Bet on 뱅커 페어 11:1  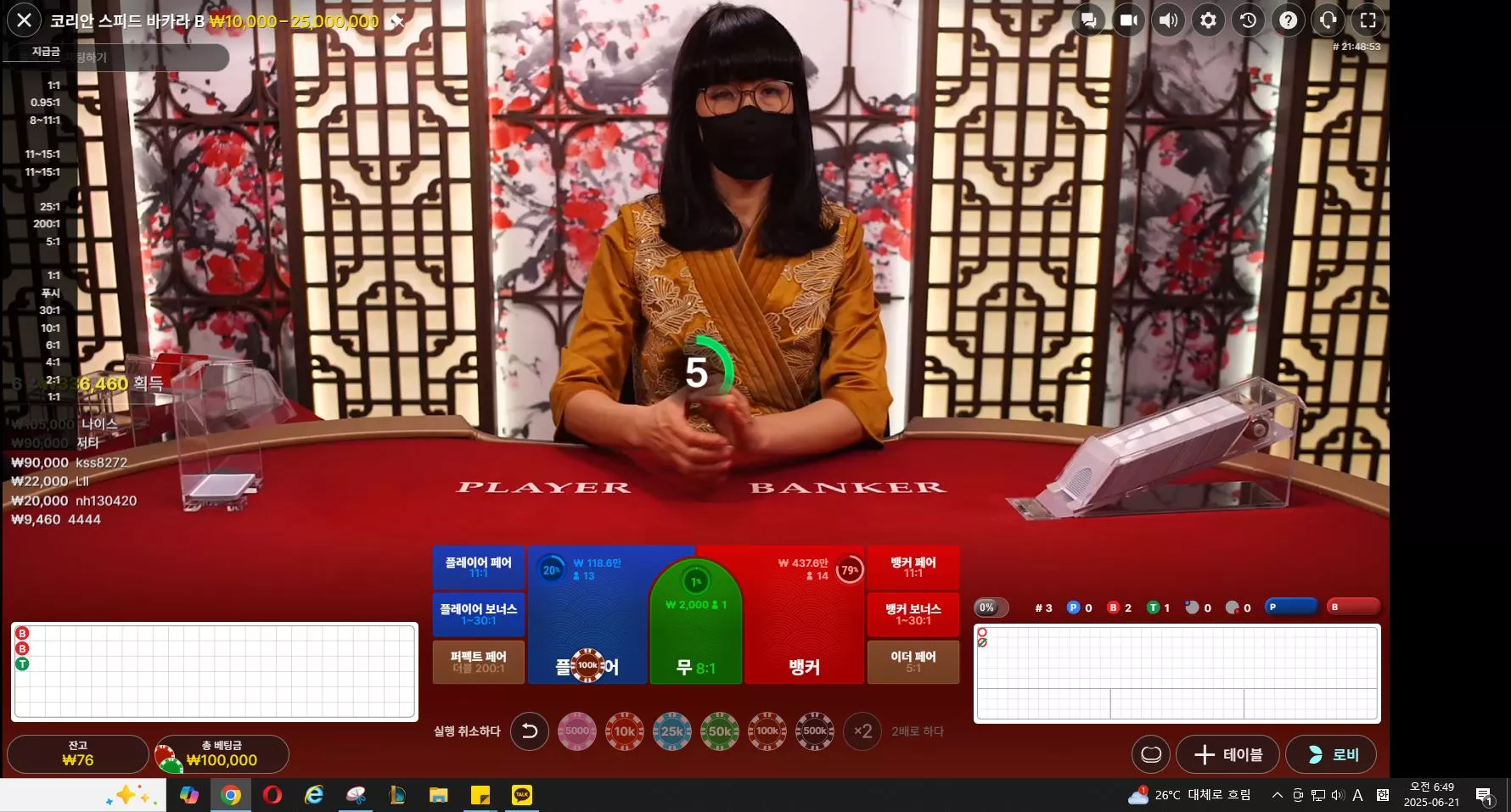(x=913, y=568)
